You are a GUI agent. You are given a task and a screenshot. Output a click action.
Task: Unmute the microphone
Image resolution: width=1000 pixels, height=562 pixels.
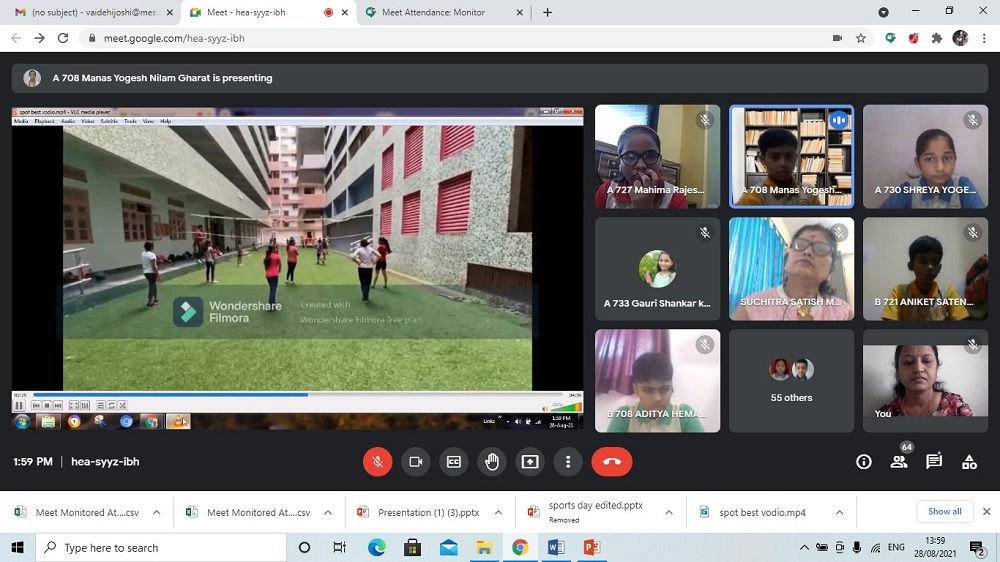point(377,462)
